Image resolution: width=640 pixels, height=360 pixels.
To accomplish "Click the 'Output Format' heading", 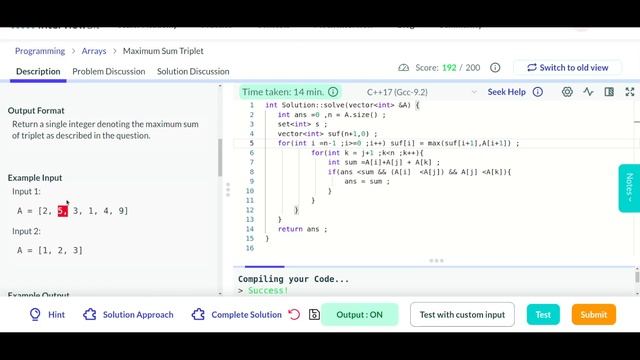I will click(x=36, y=111).
